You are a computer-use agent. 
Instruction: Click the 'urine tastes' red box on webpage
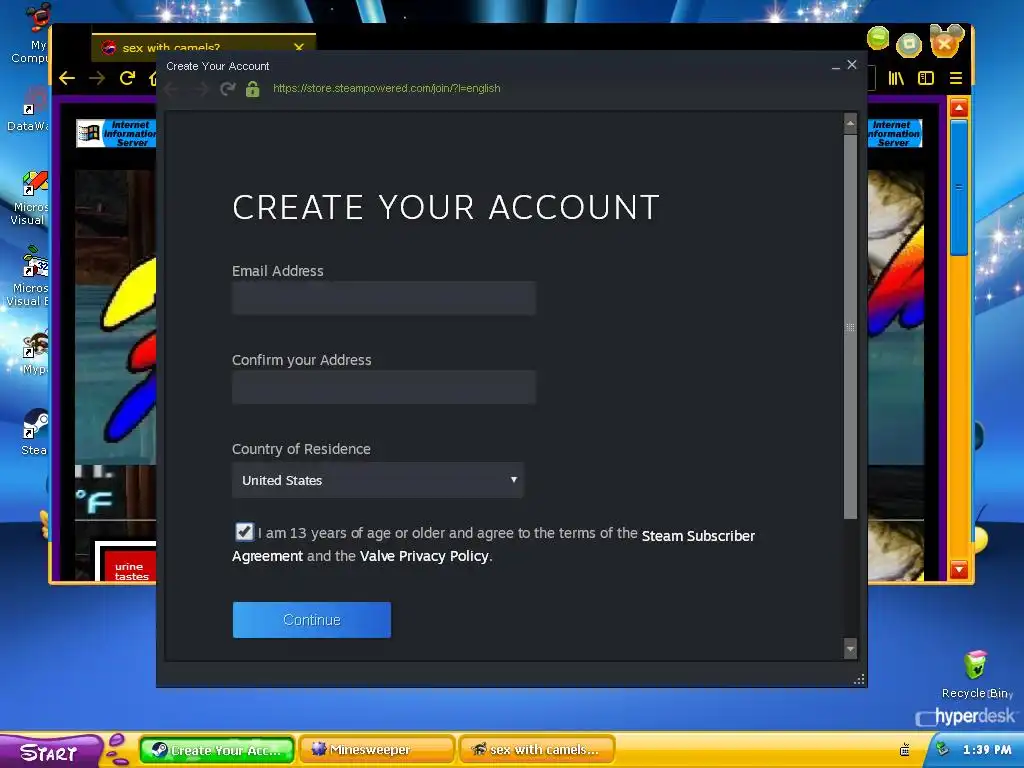[x=131, y=567]
